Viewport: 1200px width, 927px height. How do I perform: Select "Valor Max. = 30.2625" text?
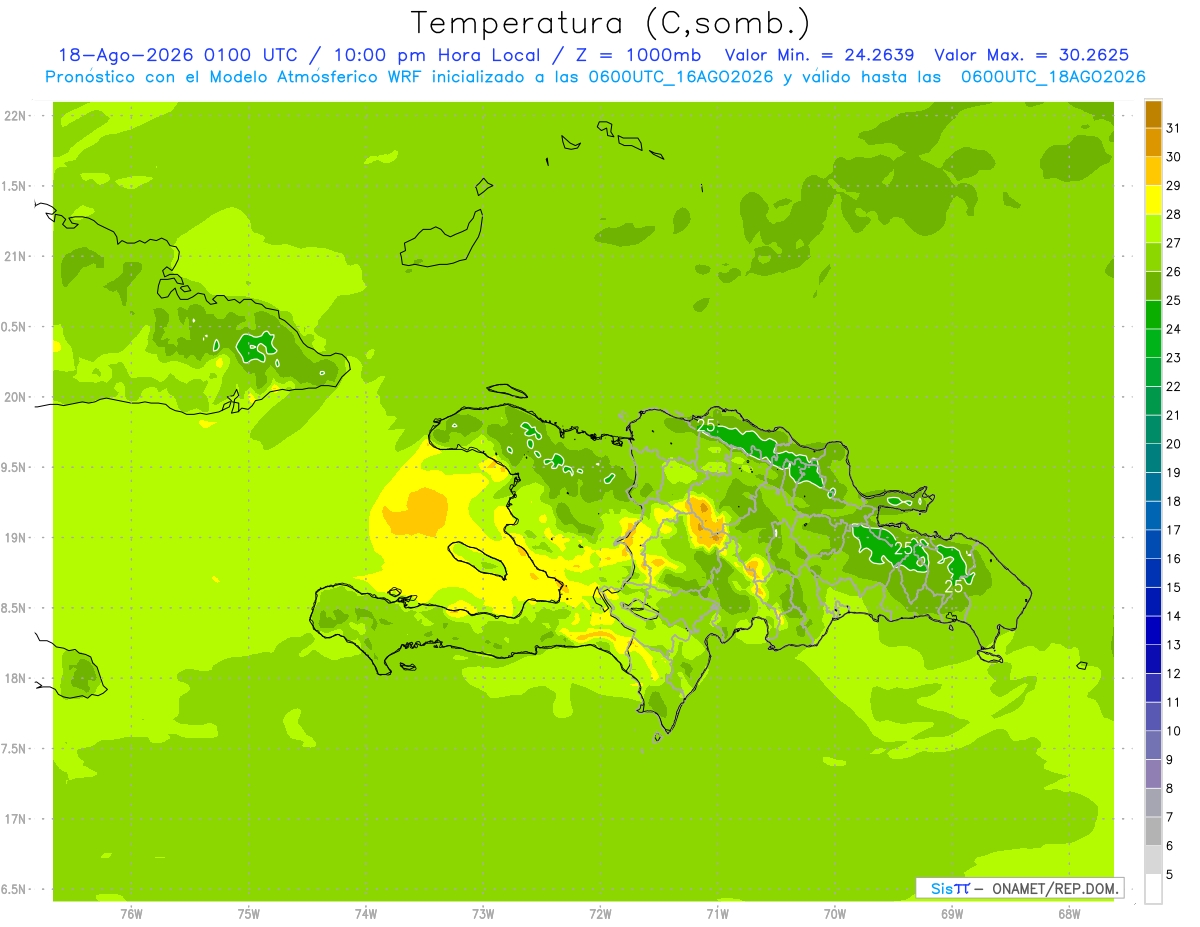(x=1031, y=55)
